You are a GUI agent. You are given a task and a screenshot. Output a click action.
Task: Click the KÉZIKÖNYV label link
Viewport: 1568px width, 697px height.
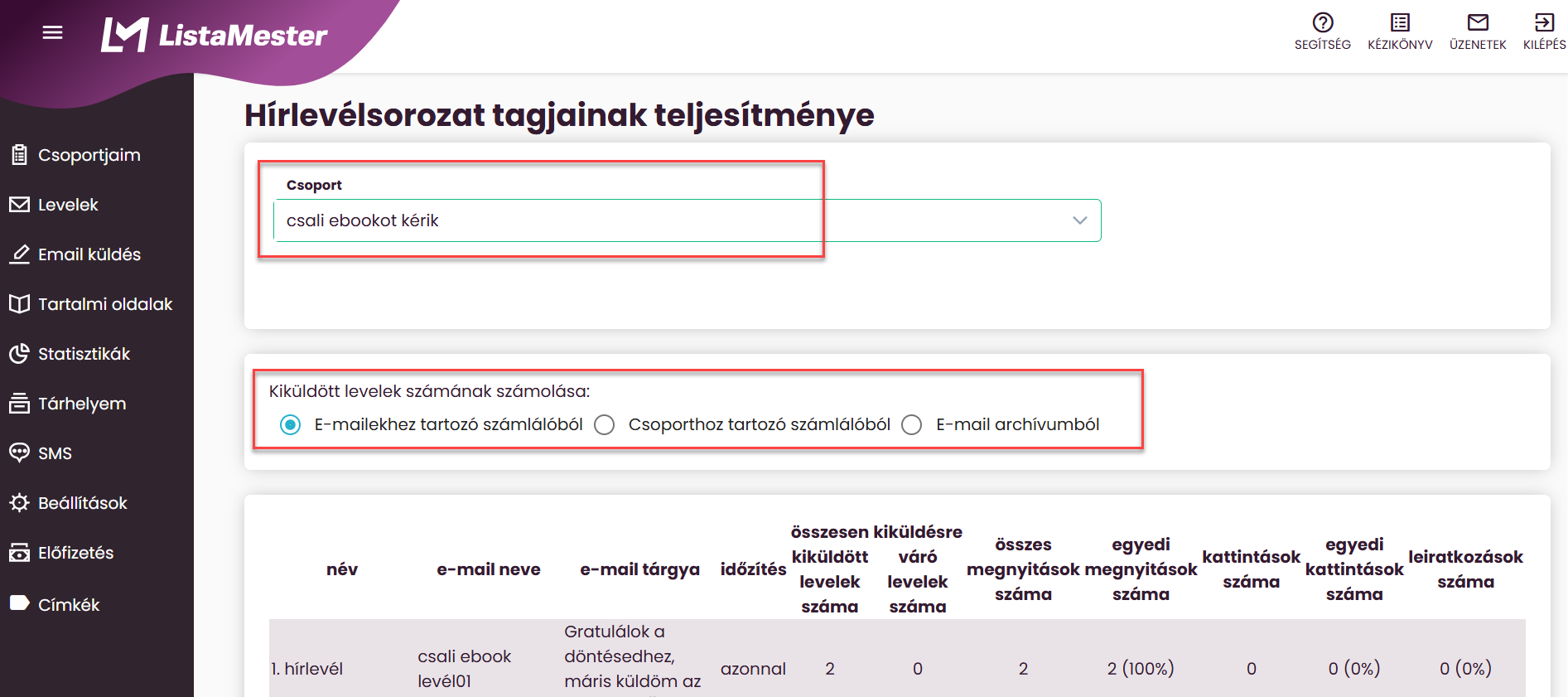1400,45
